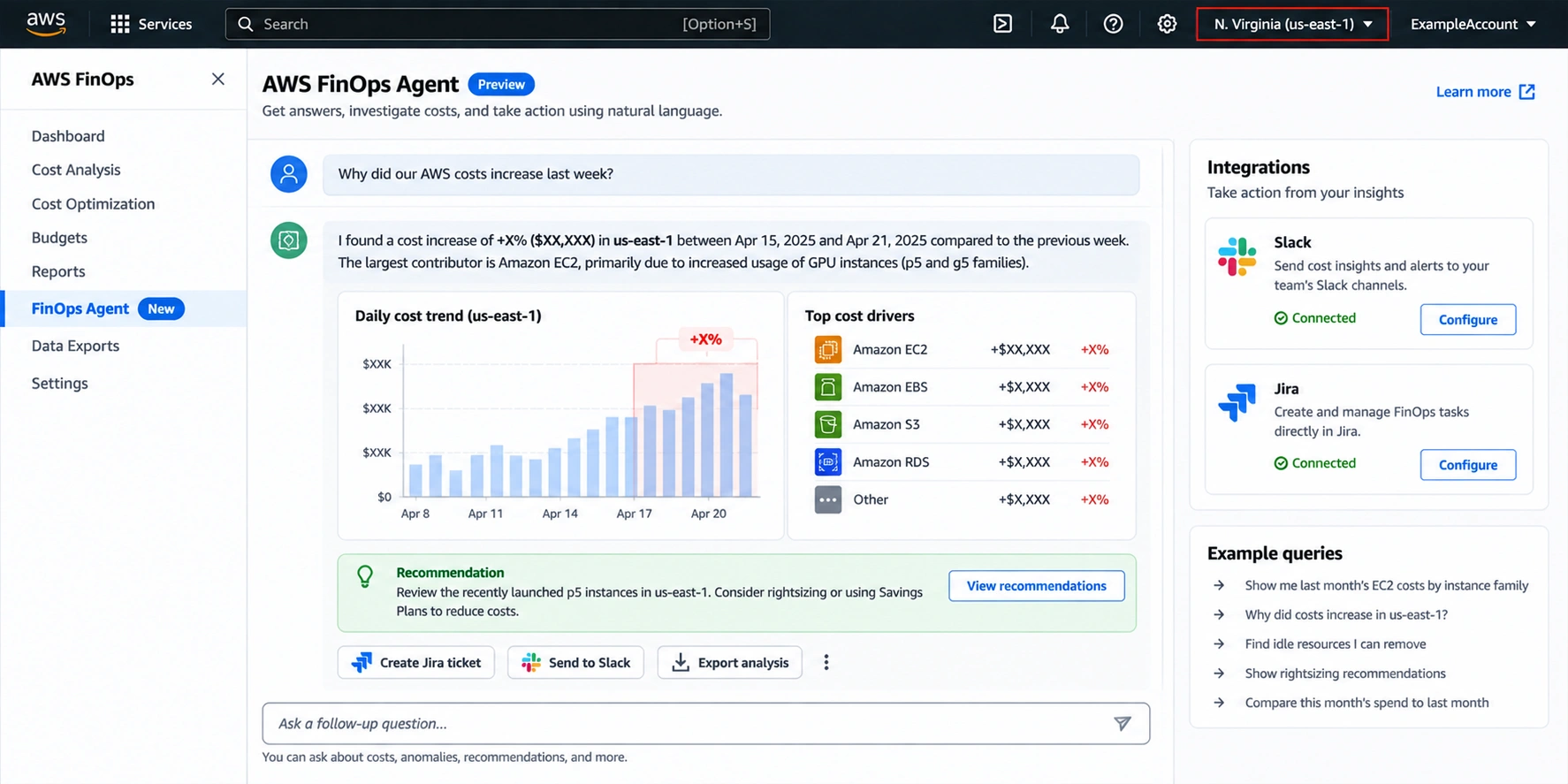Click the Preview badge
Viewport: 1568px width, 784px height.
point(501,84)
